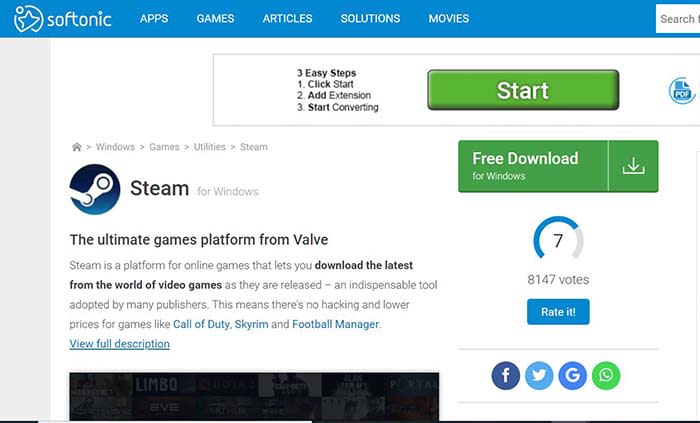Click the download arrow icon

[633, 166]
